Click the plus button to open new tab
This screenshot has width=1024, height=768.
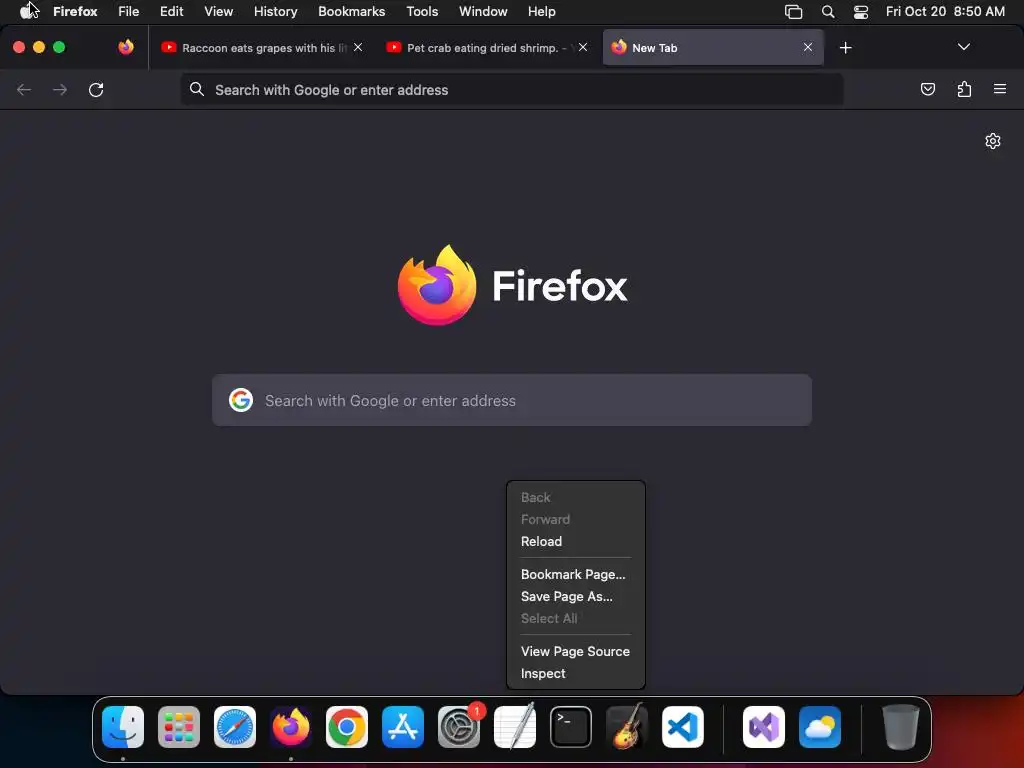click(846, 48)
